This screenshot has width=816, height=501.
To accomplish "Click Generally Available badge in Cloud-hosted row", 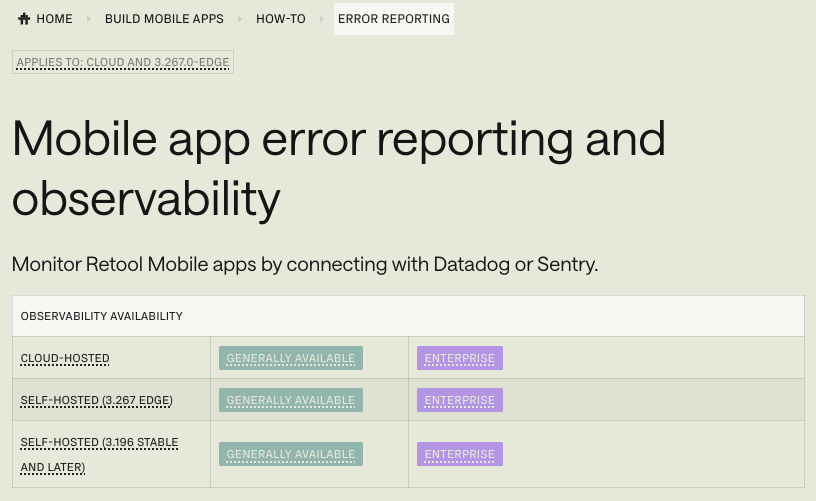I will (291, 358).
